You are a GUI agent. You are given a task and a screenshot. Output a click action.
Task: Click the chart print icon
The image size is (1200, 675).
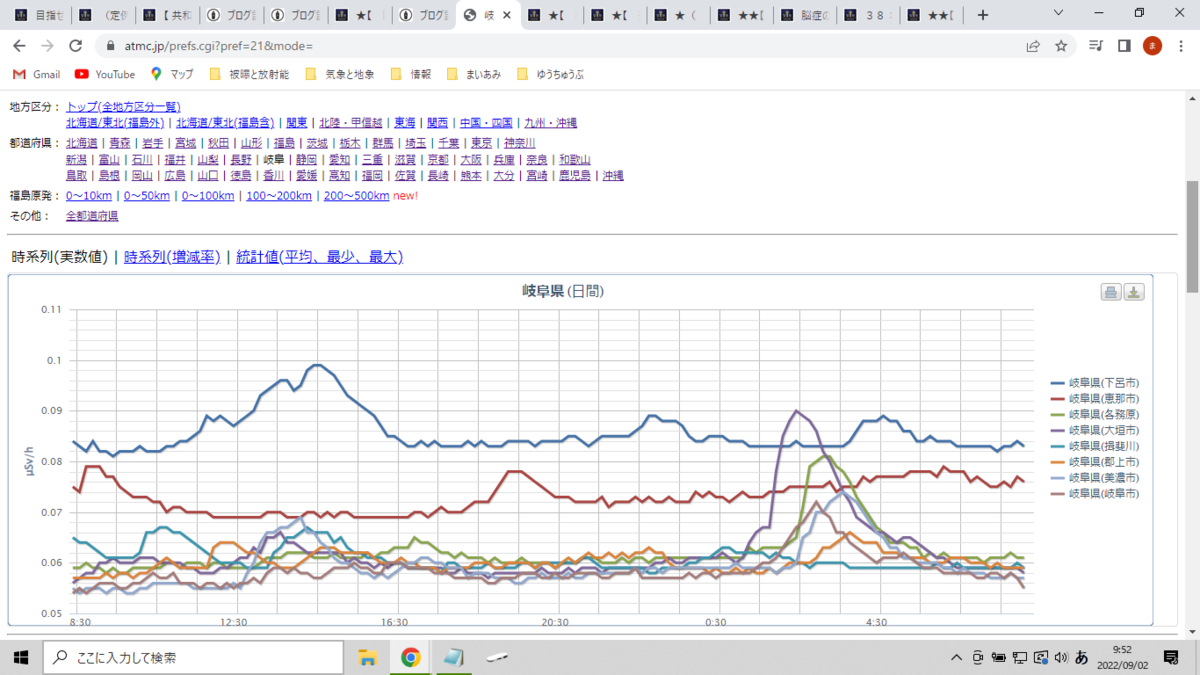pyautogui.click(x=1110, y=292)
